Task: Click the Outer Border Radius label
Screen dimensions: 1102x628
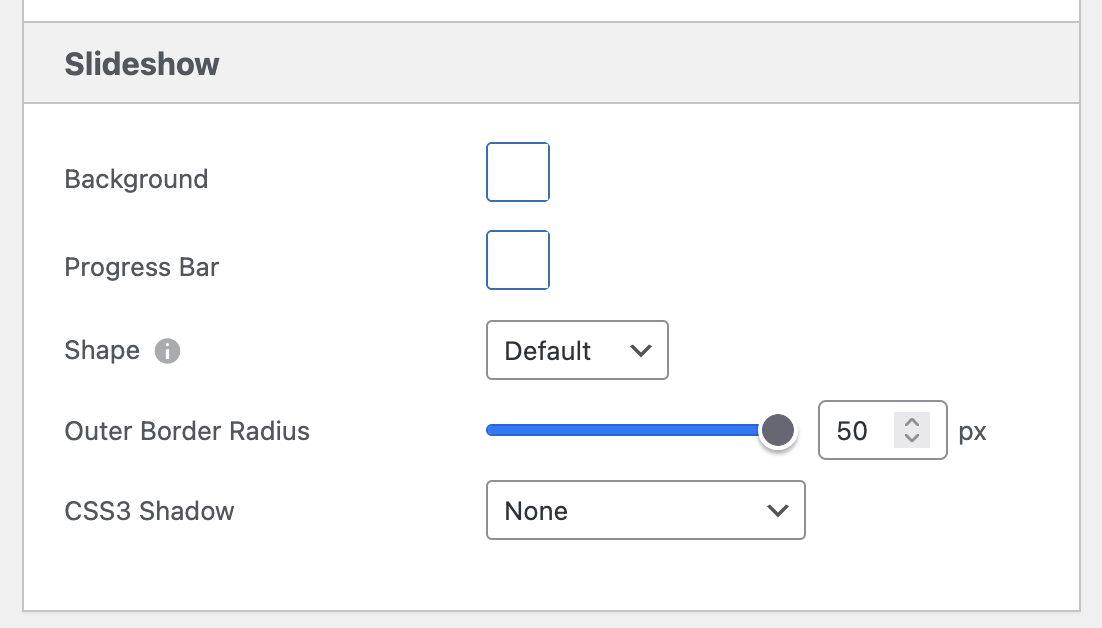Action: (187, 431)
